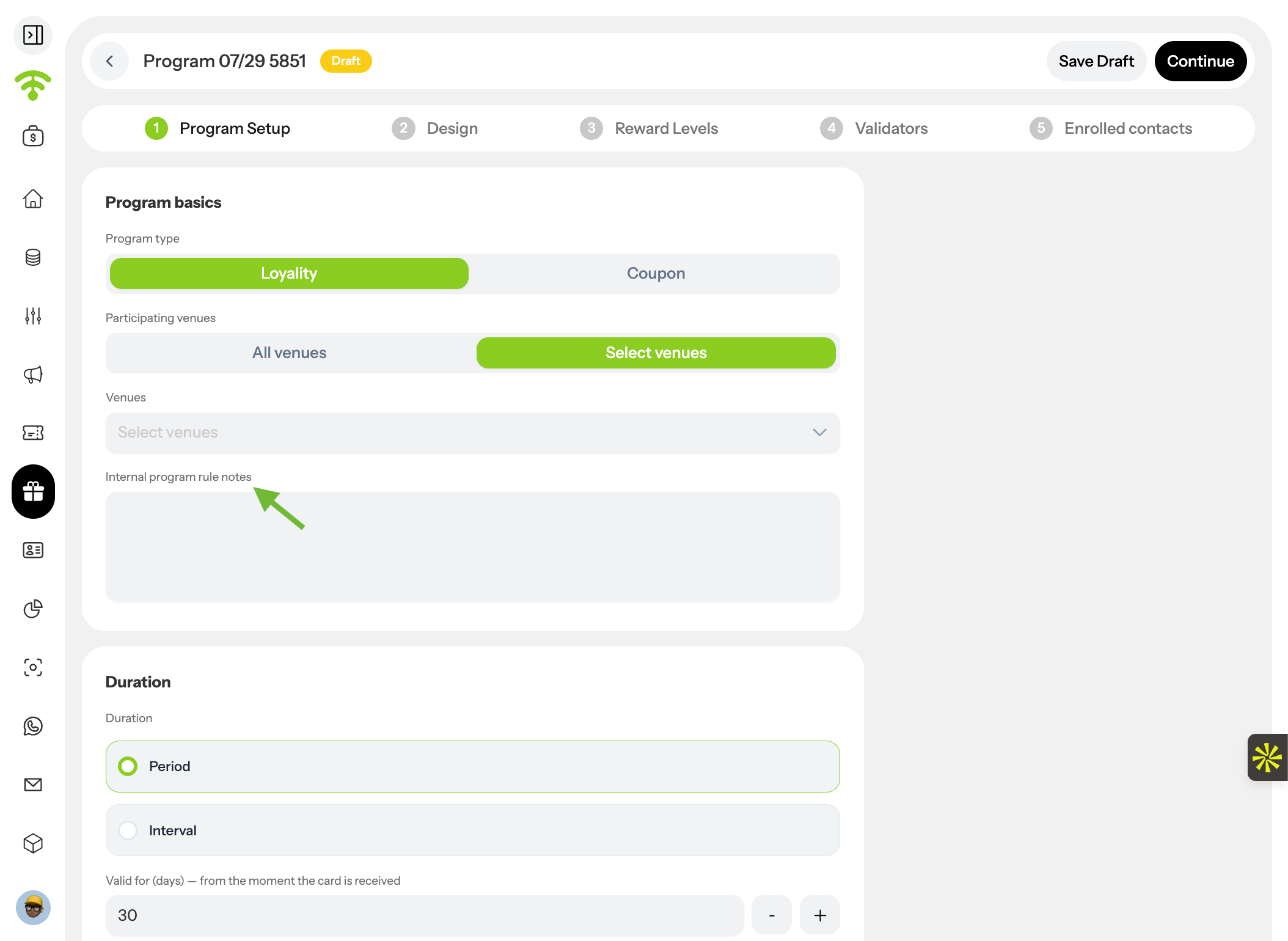This screenshot has height=941, width=1288.
Task: Open the WhatsApp icon in sidebar
Action: click(x=33, y=726)
